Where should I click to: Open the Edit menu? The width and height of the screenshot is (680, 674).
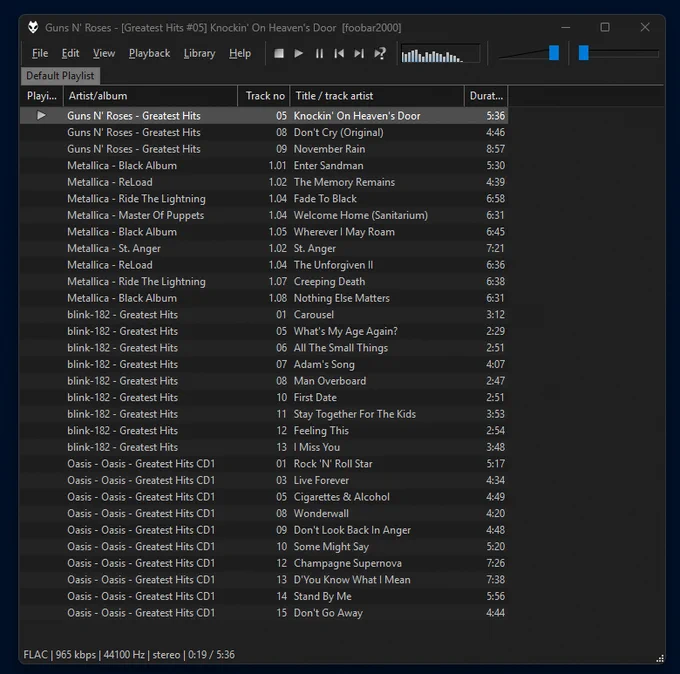coord(70,53)
